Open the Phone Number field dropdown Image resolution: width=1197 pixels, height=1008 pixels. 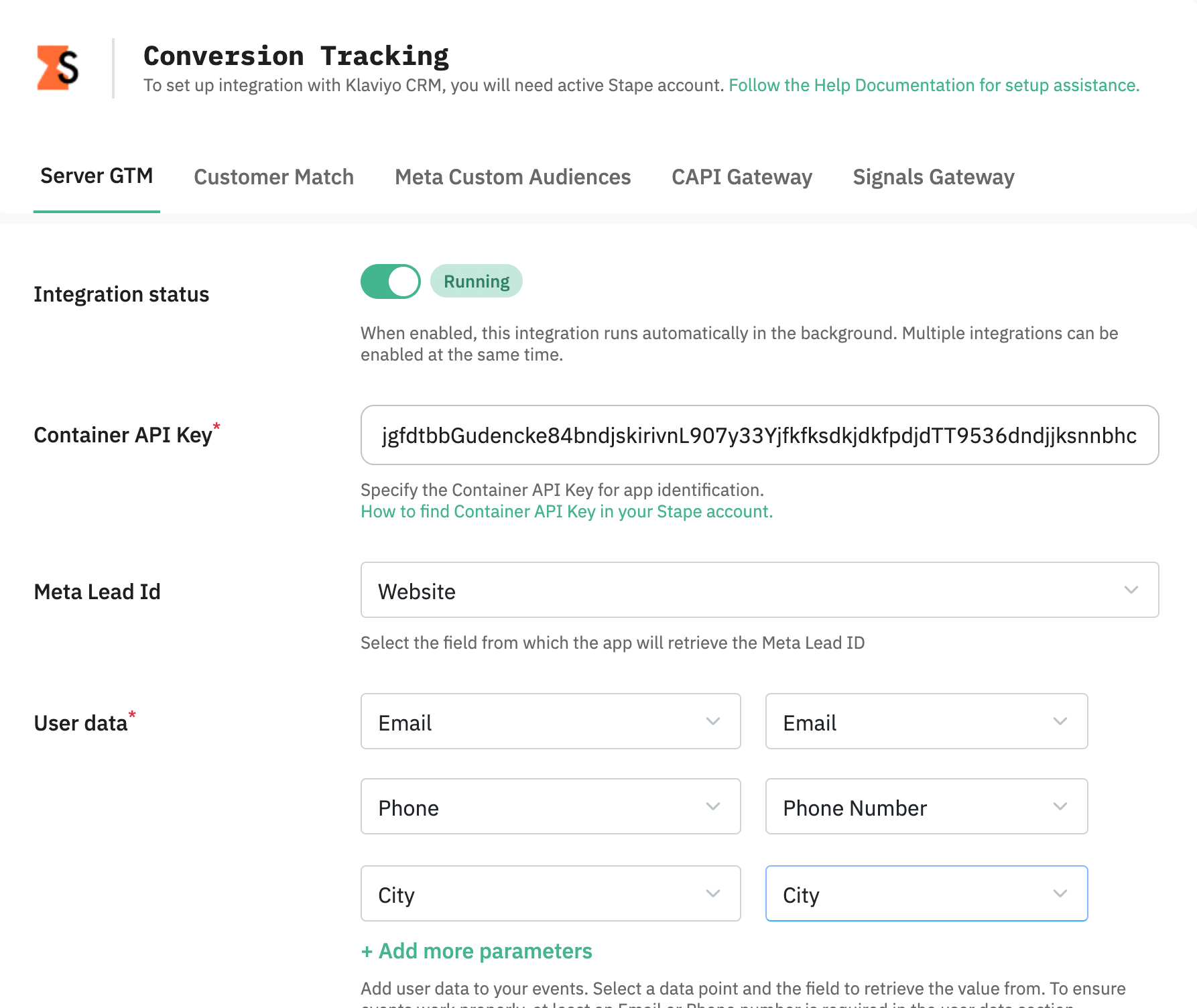coord(927,806)
